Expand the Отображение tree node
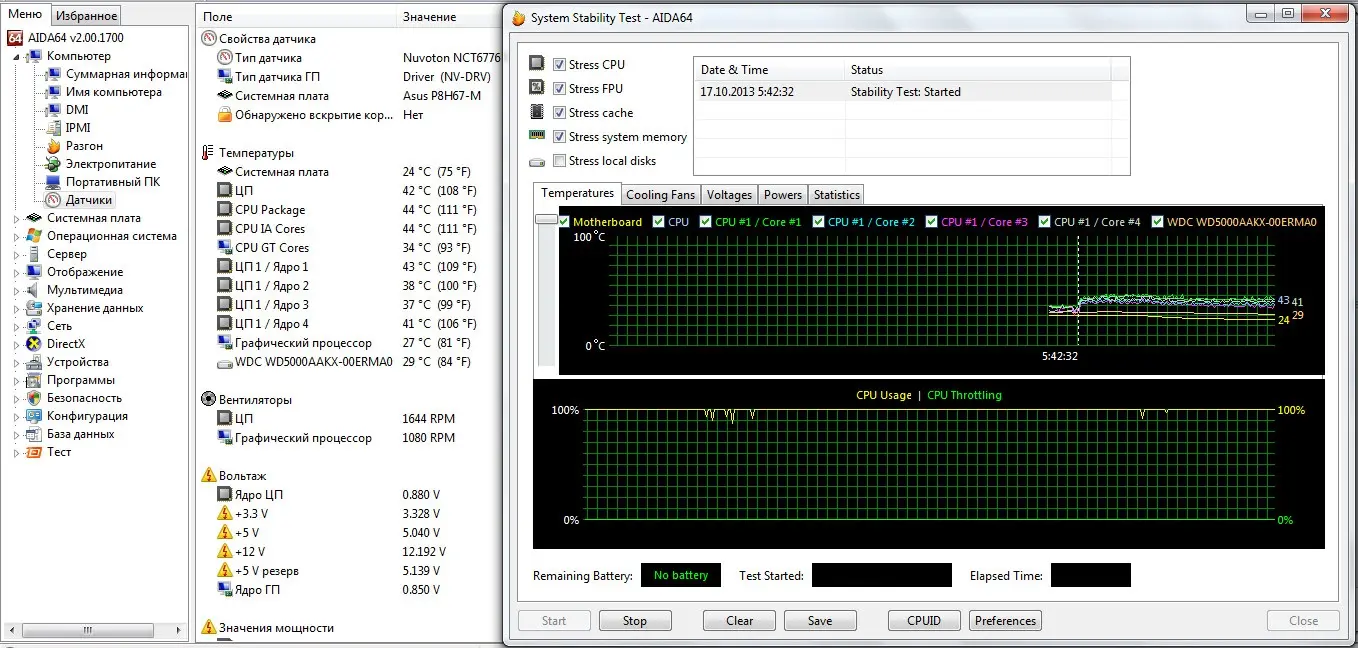Image resolution: width=1358 pixels, height=648 pixels. pos(17,272)
